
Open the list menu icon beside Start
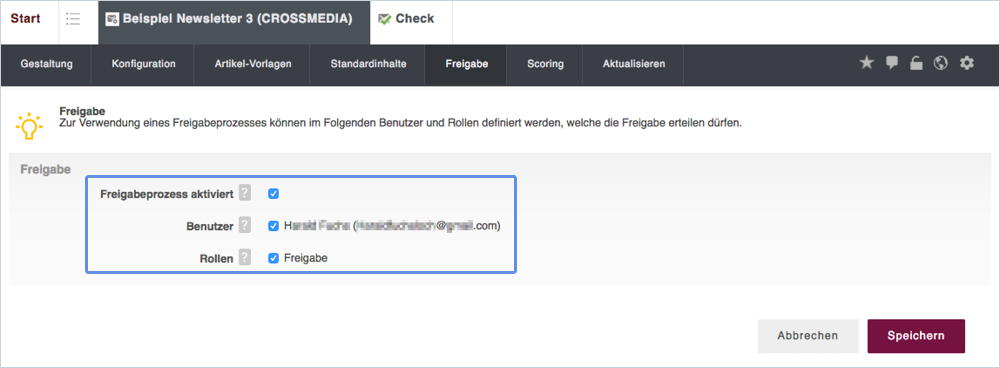pyautogui.click(x=73, y=19)
